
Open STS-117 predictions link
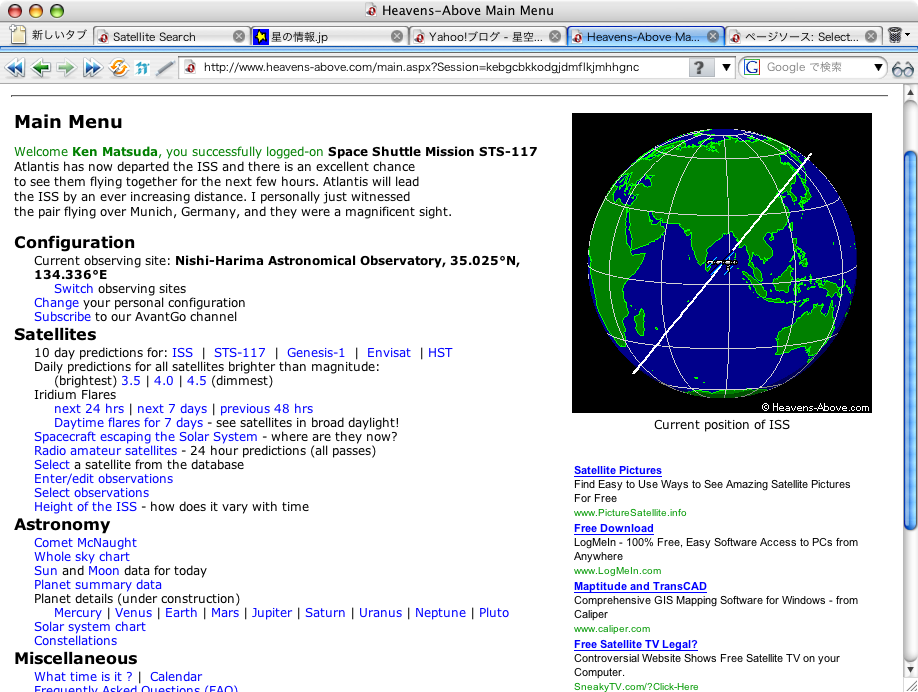click(239, 352)
